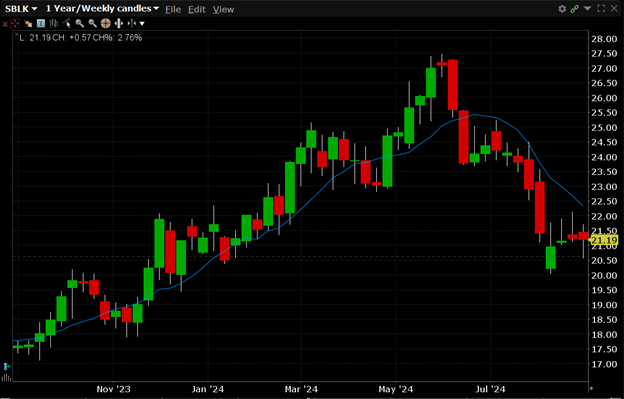Click the L: 21.19 CH: +0.57 quote text
Viewport: 624px width, 399px height.
(x=80, y=38)
